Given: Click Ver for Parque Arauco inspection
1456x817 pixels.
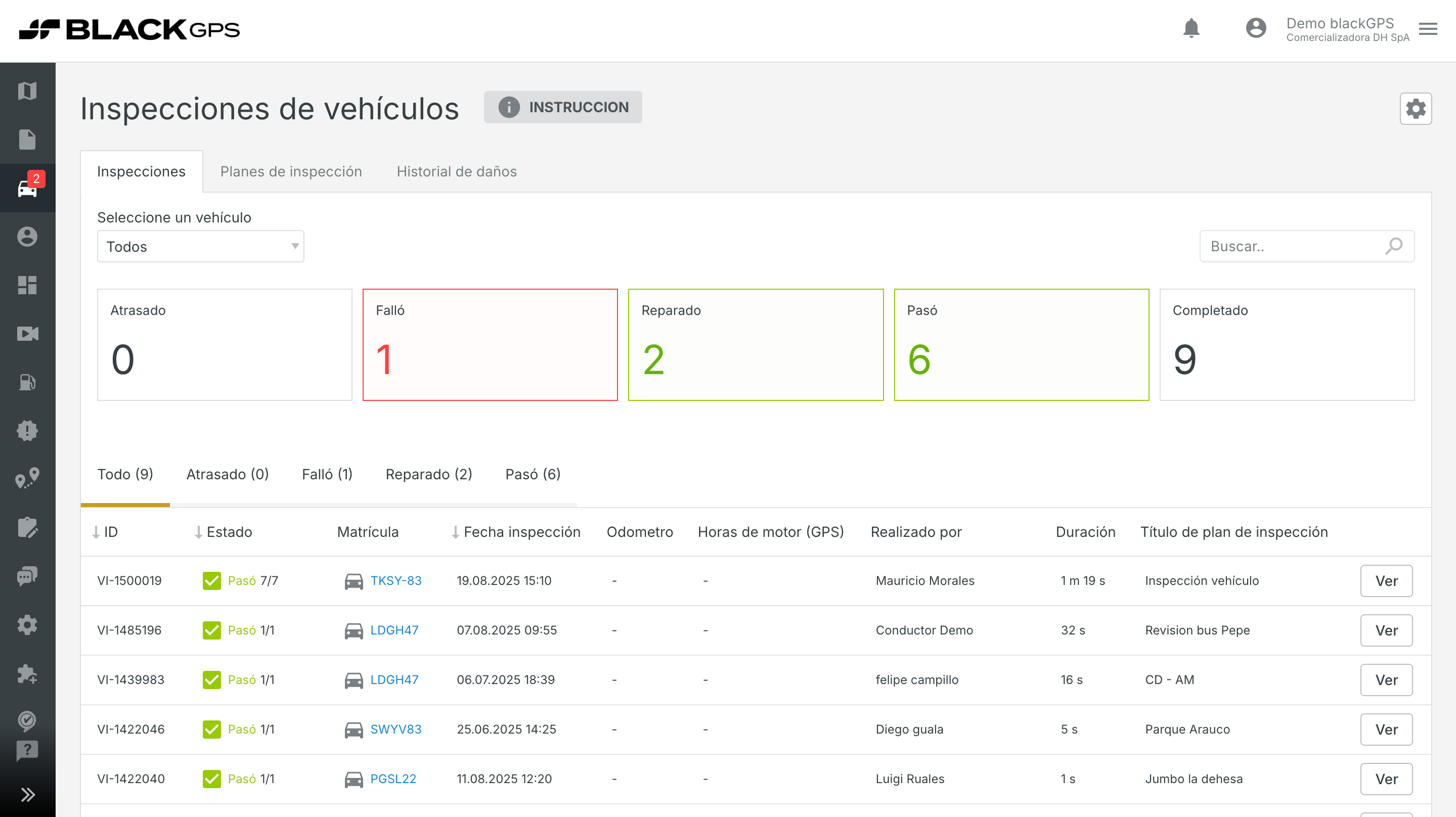Looking at the screenshot, I should tap(1386, 730).
